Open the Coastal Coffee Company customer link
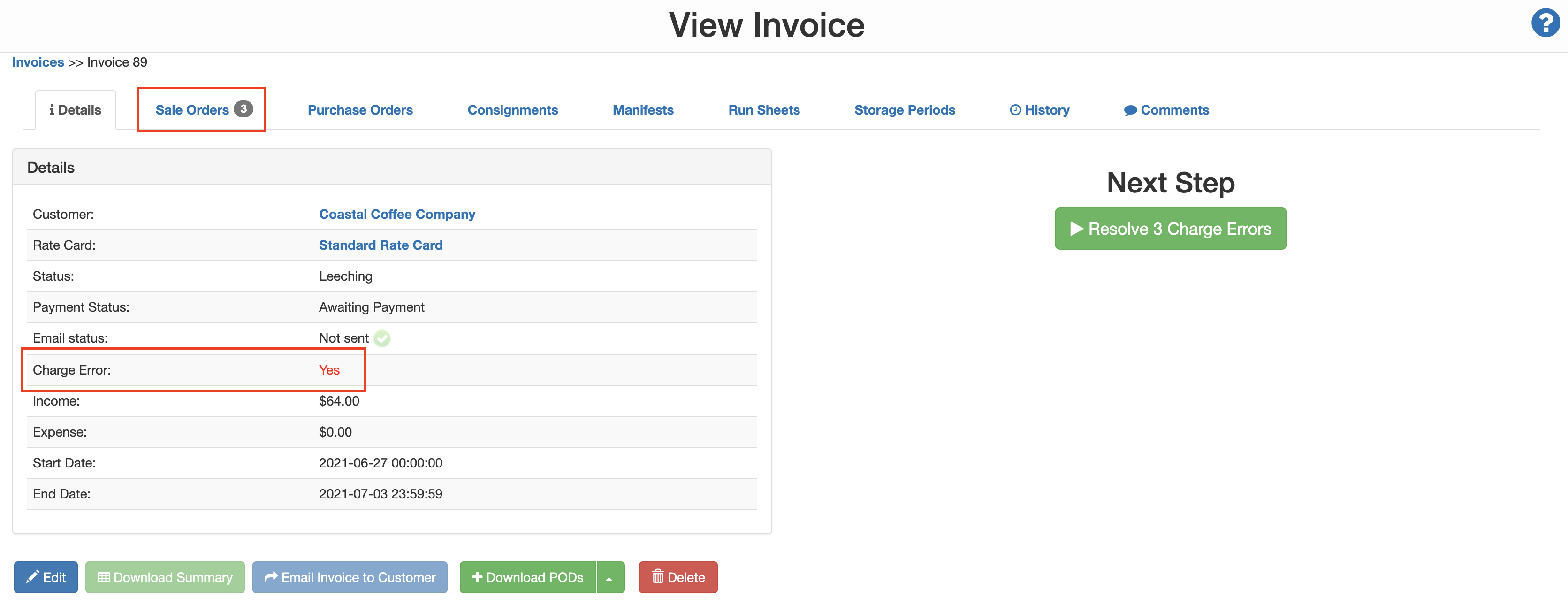 click(x=397, y=214)
